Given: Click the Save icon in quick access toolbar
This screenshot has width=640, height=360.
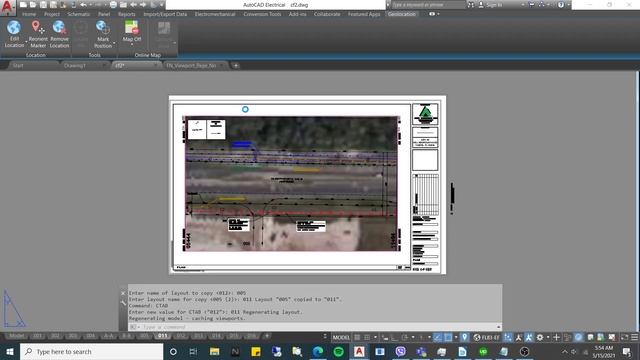Looking at the screenshot, I should [43, 5].
